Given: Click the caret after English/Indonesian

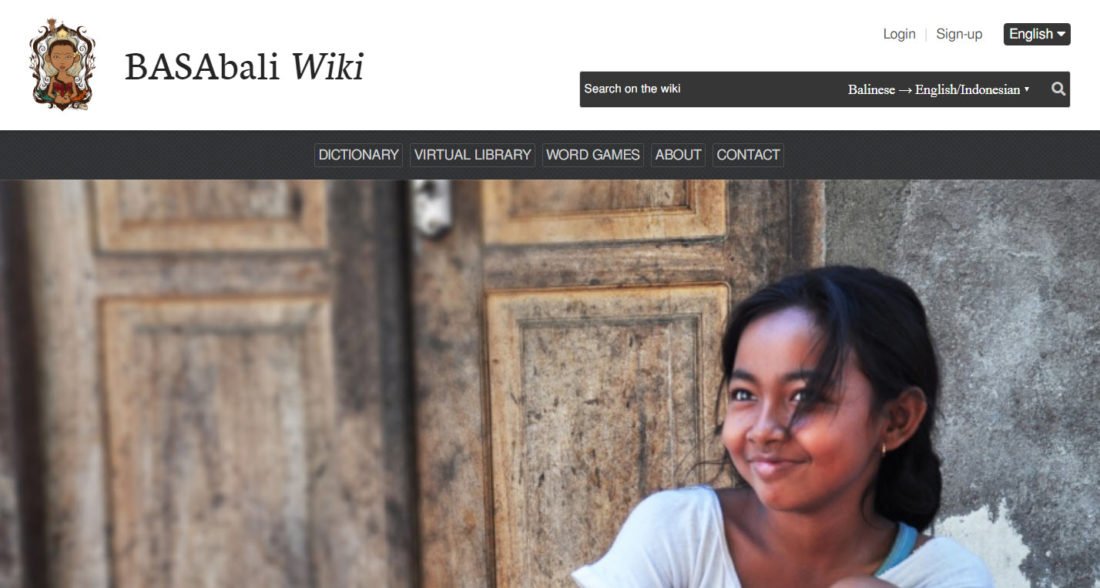Looking at the screenshot, I should click(x=1026, y=89).
